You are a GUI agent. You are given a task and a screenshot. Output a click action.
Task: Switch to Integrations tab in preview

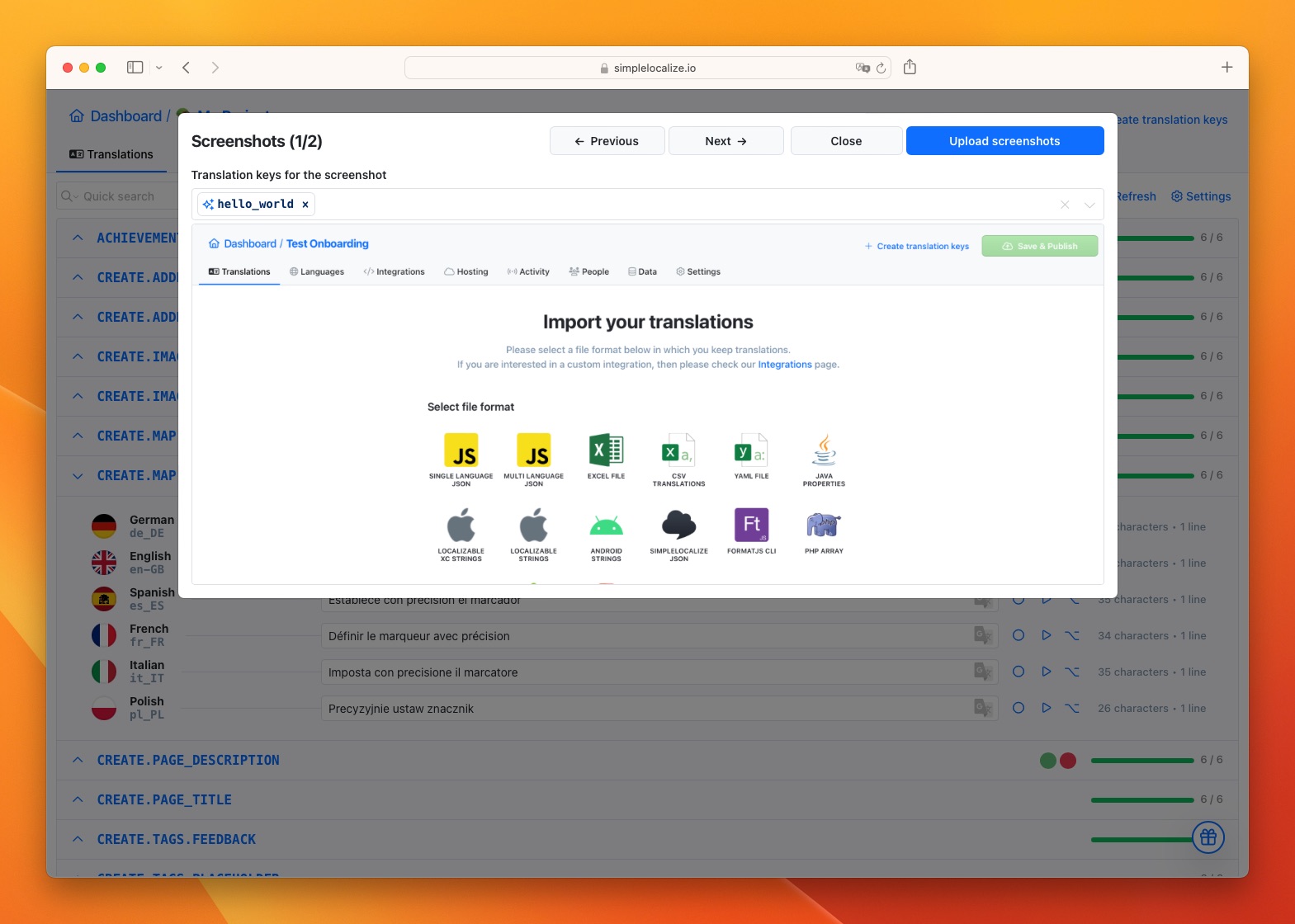394,271
